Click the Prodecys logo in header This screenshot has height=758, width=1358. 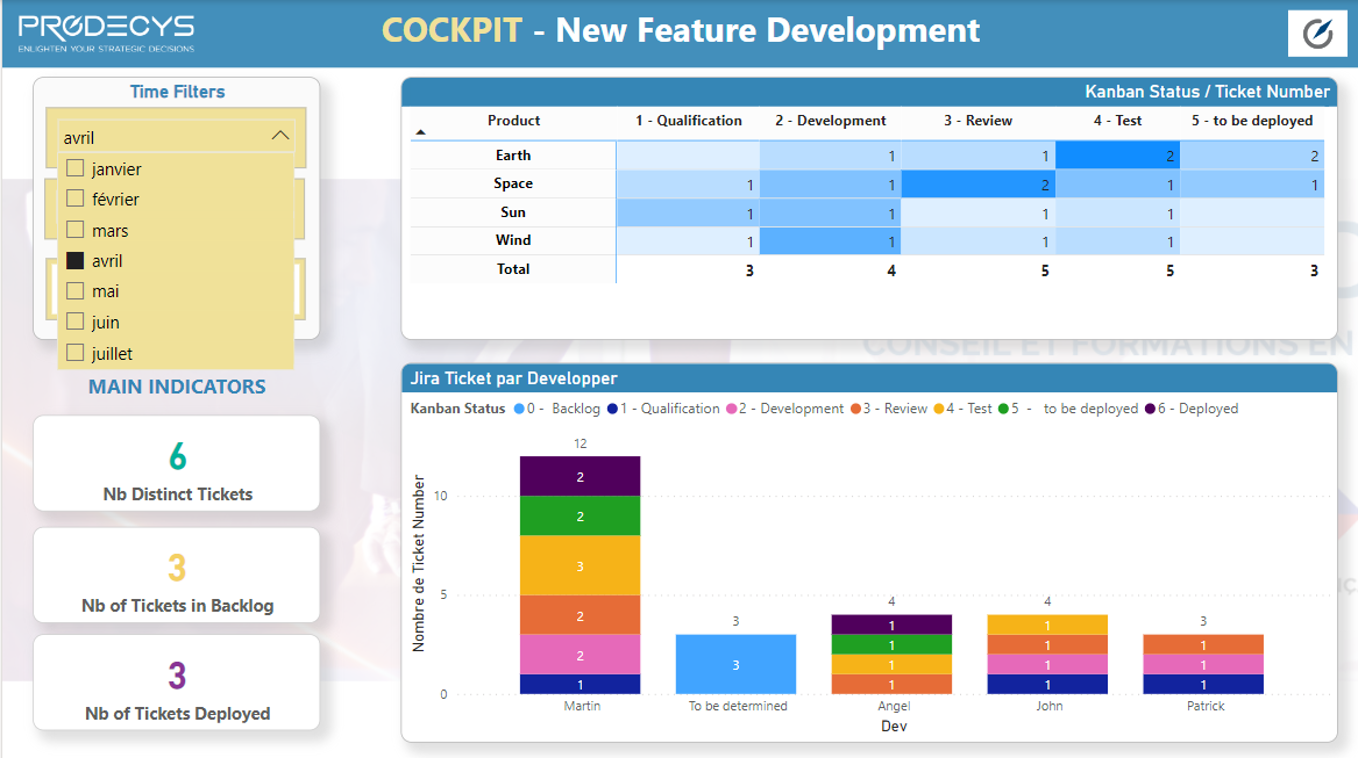(106, 33)
